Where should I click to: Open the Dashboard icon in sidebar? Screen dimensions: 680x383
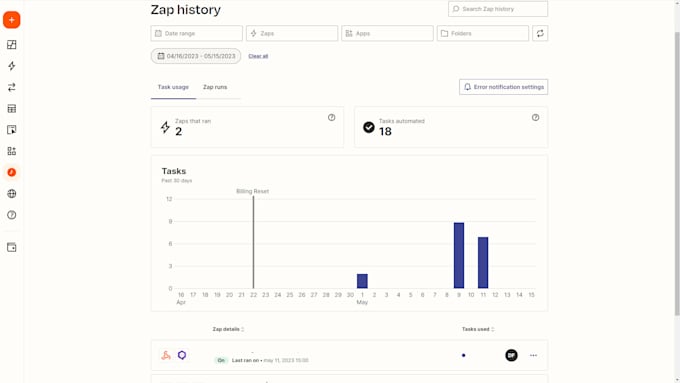[x=12, y=45]
